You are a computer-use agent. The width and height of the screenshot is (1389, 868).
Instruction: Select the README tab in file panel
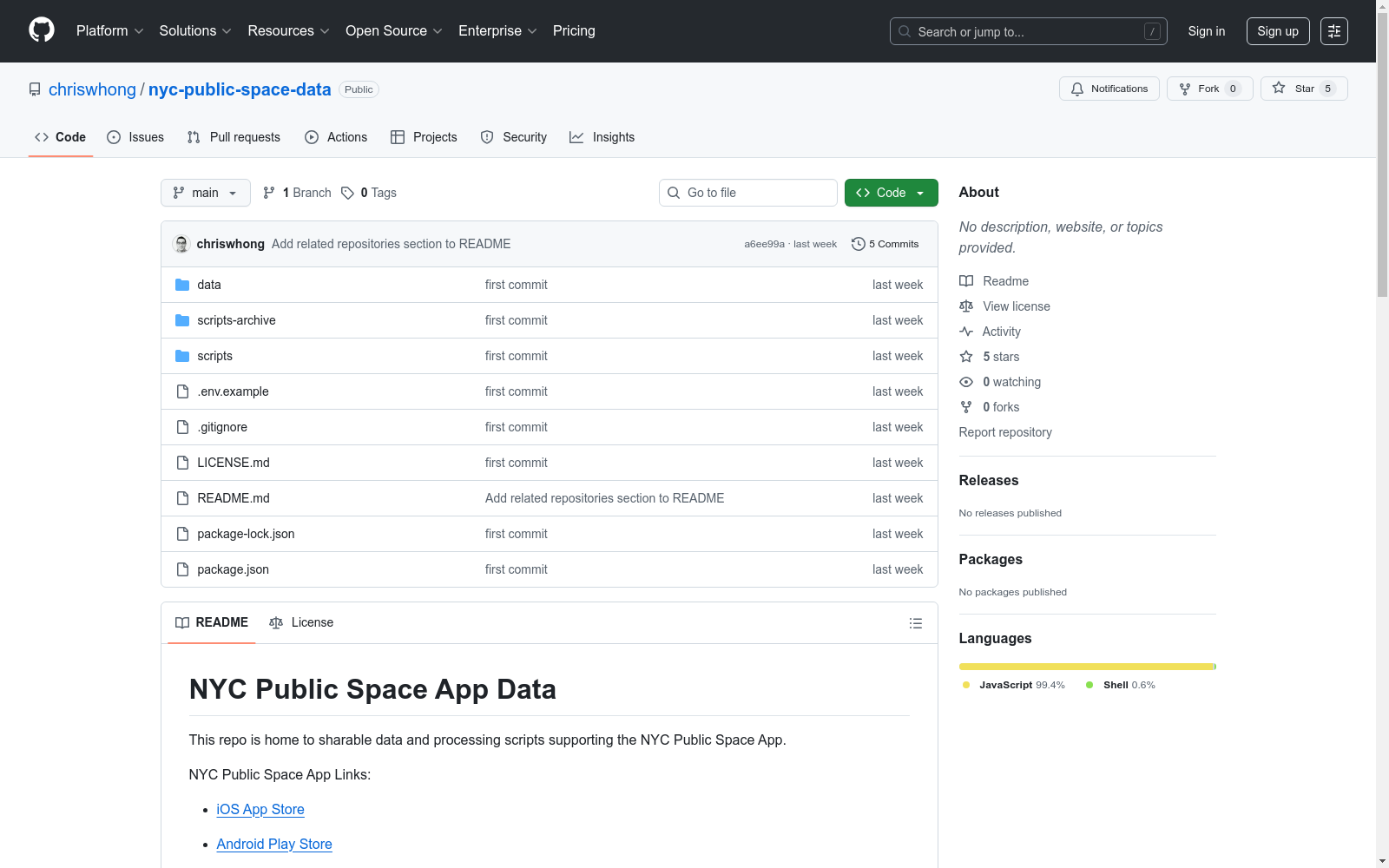pos(212,622)
